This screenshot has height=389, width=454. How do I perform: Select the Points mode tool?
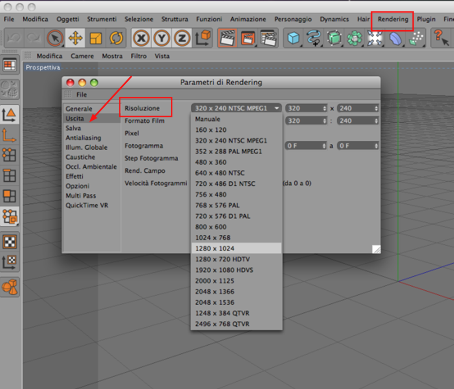[x=9, y=155]
